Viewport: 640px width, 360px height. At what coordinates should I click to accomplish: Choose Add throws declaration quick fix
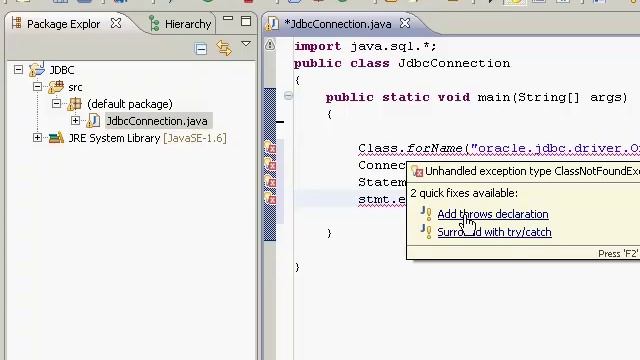[493, 214]
